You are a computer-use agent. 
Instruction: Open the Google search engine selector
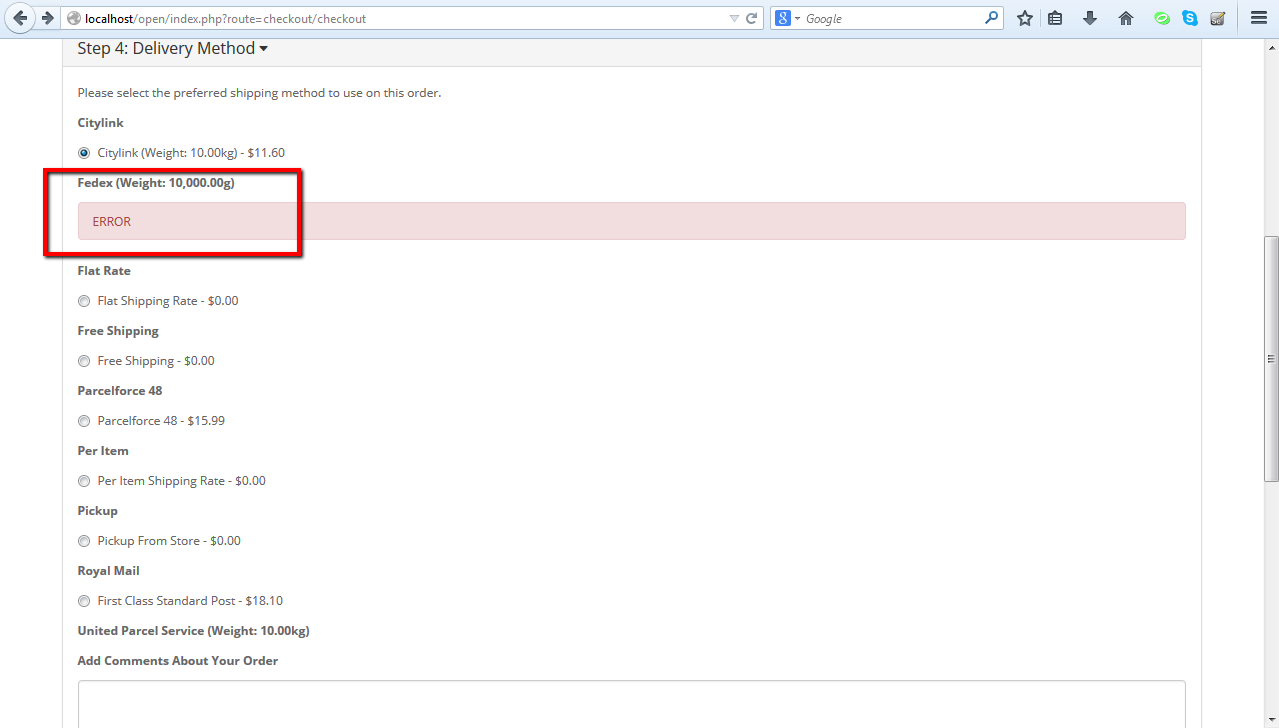[787, 18]
